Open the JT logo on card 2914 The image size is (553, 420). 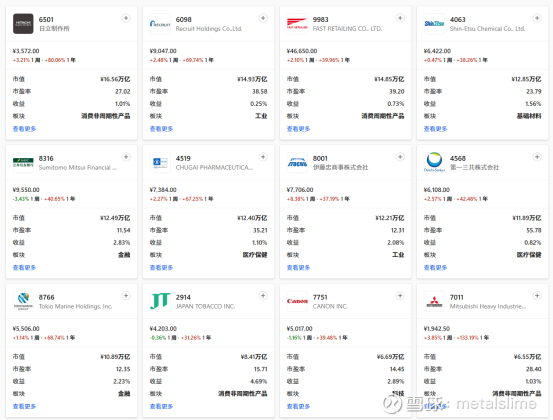coord(160,301)
